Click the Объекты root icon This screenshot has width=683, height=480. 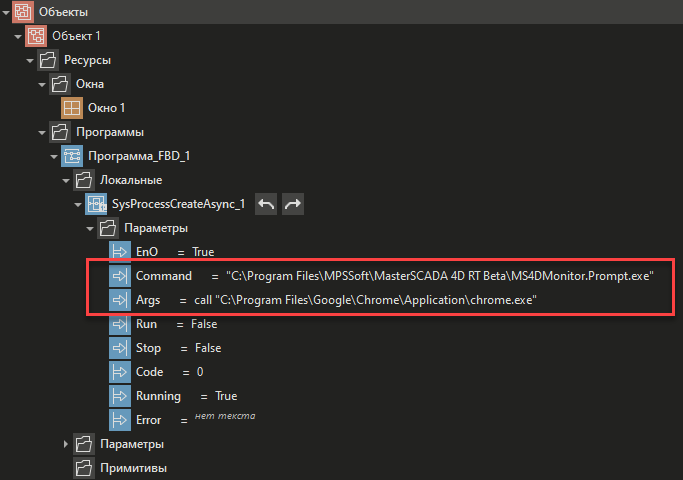point(23,12)
